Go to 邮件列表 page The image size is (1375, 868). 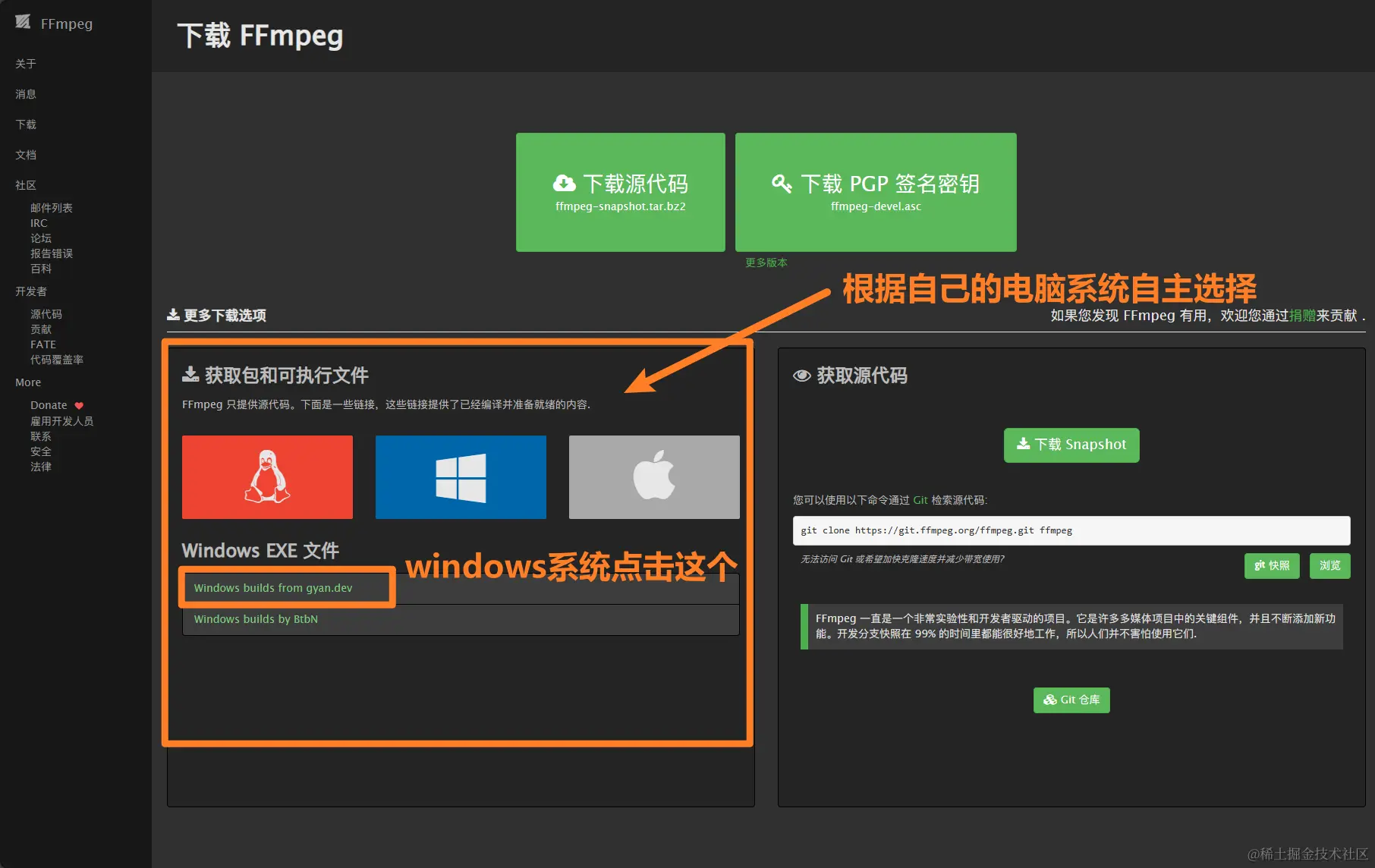pyautogui.click(x=52, y=208)
